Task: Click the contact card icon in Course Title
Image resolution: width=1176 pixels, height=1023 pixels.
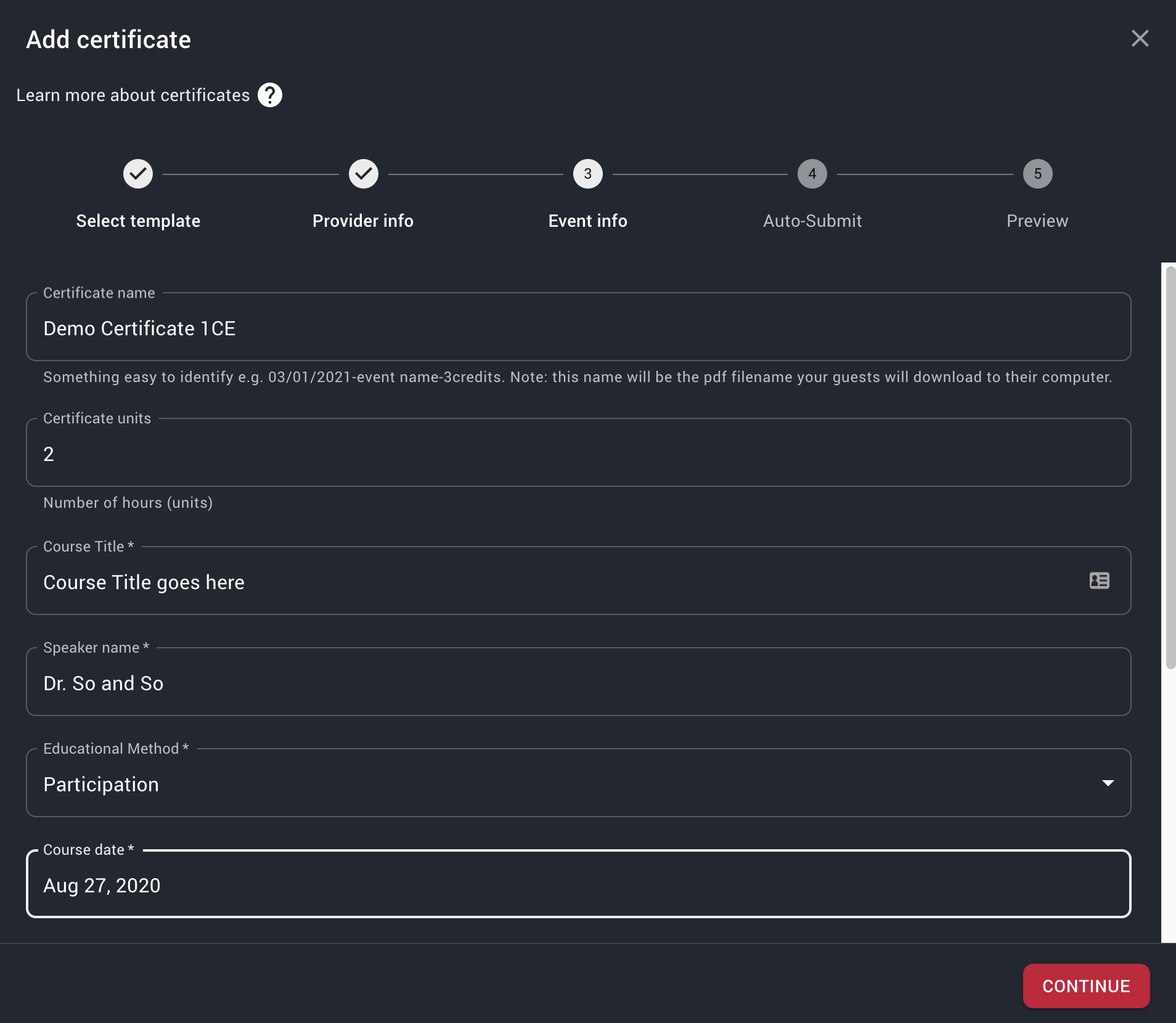Action: click(x=1100, y=581)
